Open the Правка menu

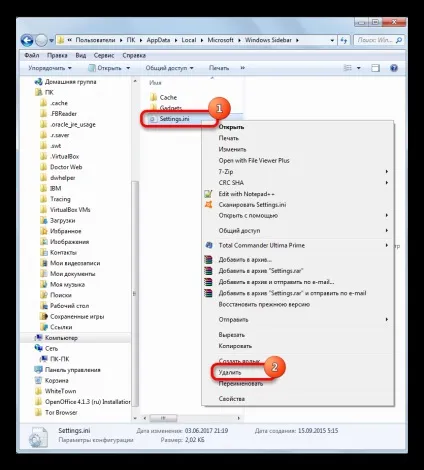coord(57,55)
